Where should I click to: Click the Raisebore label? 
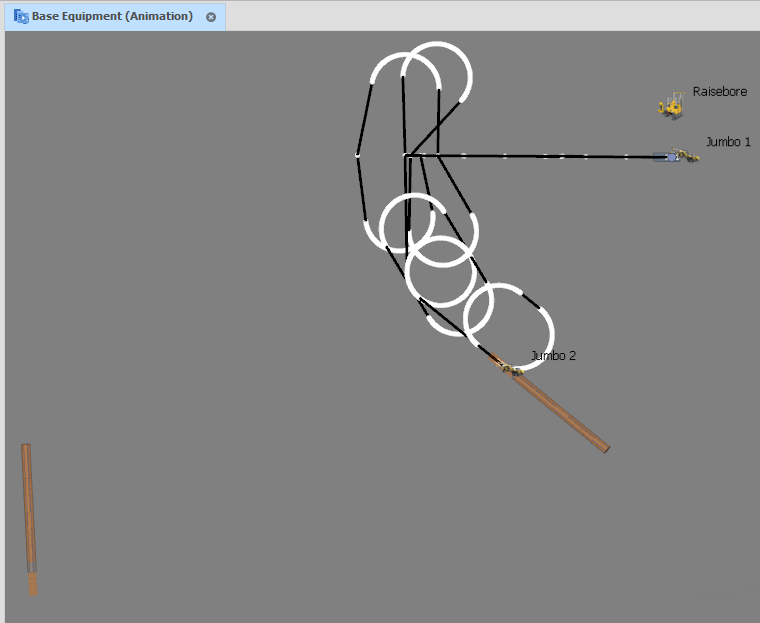click(720, 92)
